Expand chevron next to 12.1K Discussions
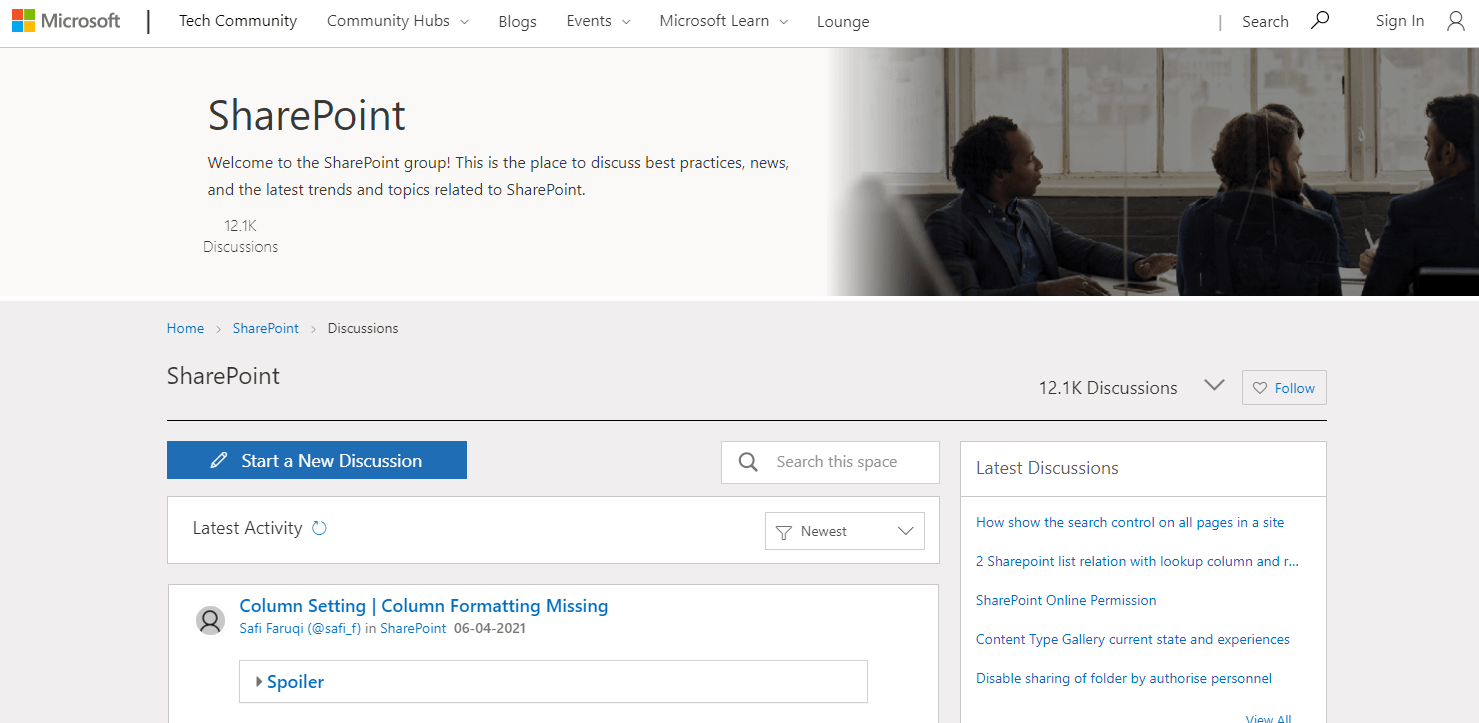The width and height of the screenshot is (1479, 723). point(1215,385)
